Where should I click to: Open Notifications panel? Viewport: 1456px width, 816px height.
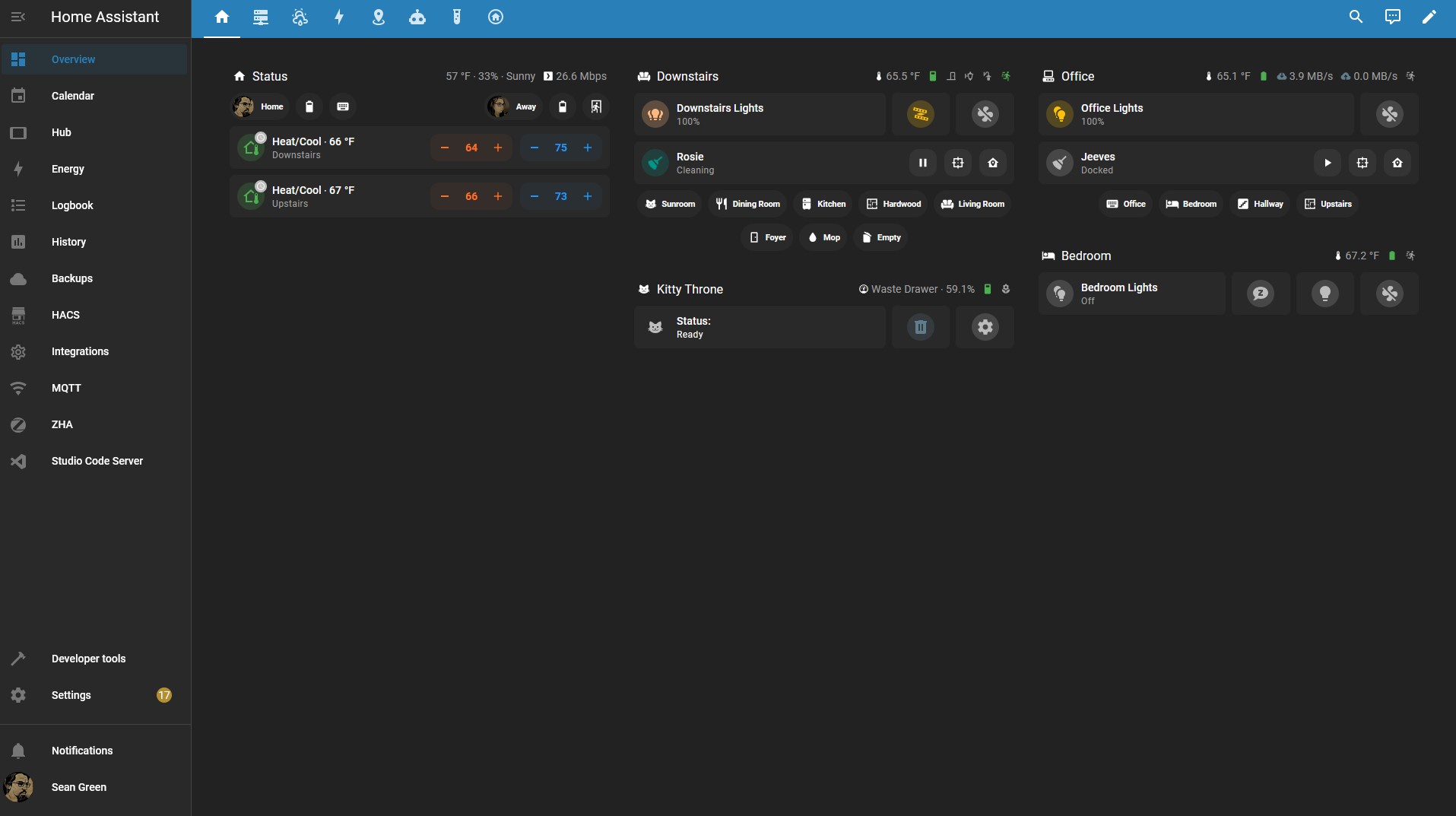94,751
